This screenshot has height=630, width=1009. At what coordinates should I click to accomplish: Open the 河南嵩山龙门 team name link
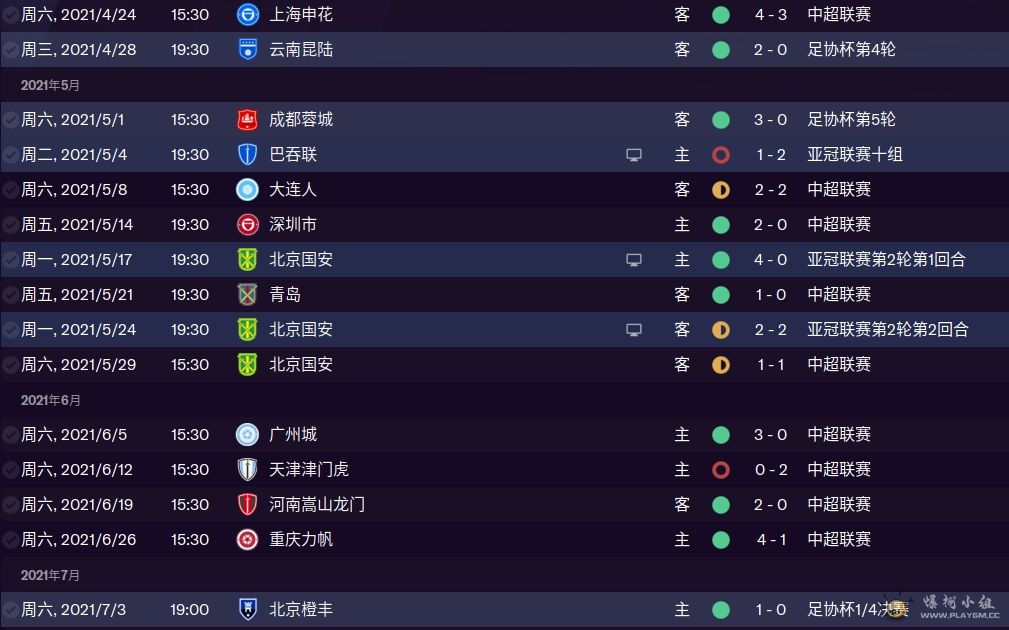point(317,505)
